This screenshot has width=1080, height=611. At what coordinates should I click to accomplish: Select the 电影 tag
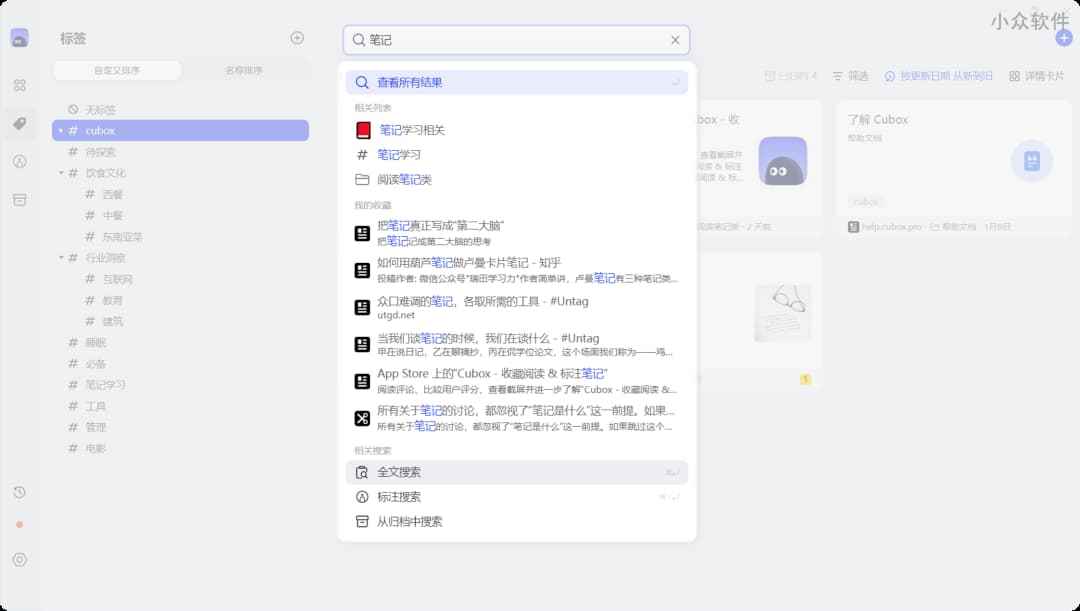pyautogui.click(x=180, y=448)
